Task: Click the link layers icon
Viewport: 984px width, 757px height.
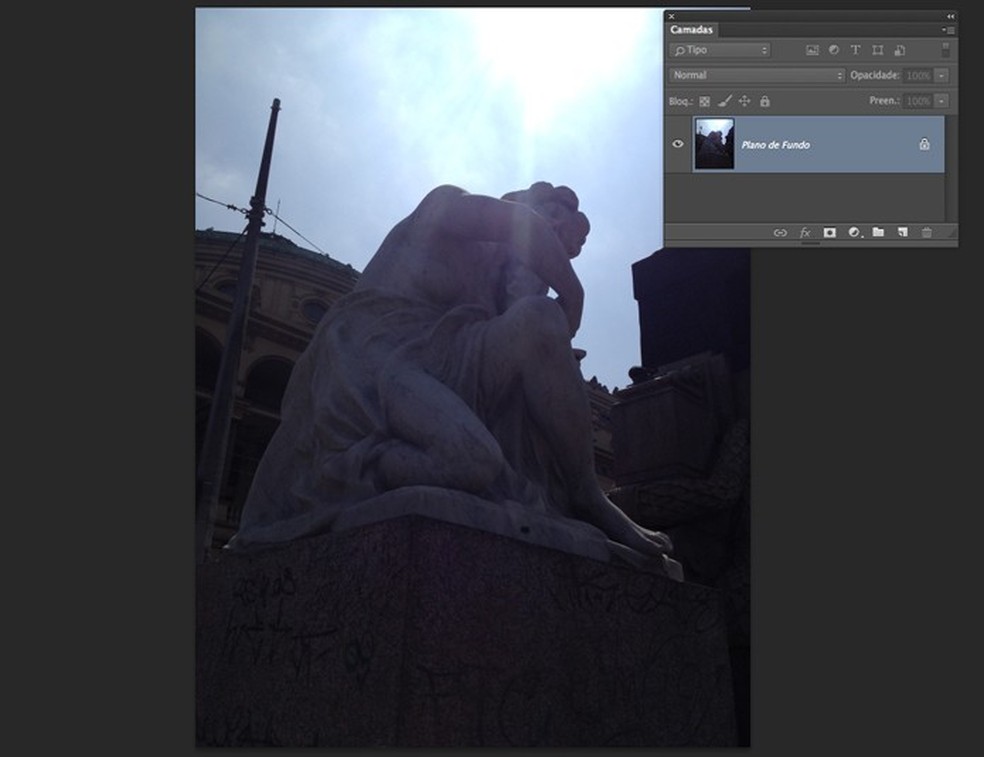Action: coord(780,233)
